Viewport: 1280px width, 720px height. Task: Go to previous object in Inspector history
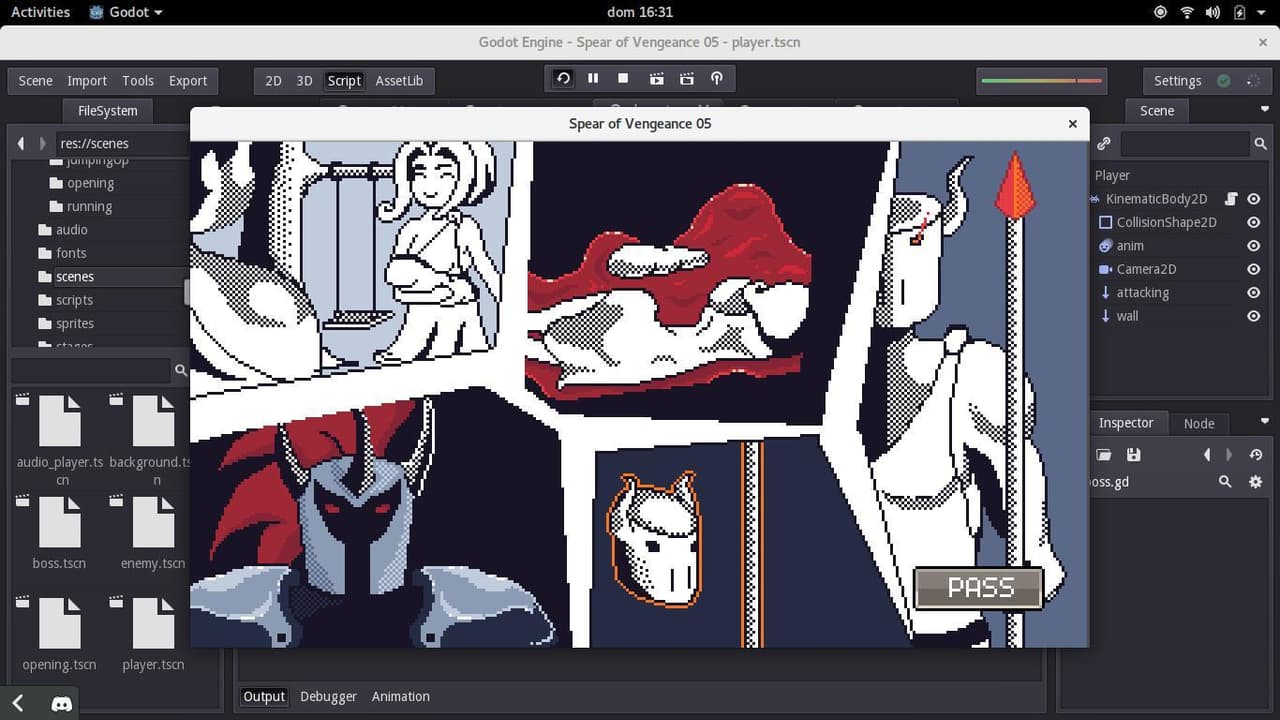(x=1207, y=455)
